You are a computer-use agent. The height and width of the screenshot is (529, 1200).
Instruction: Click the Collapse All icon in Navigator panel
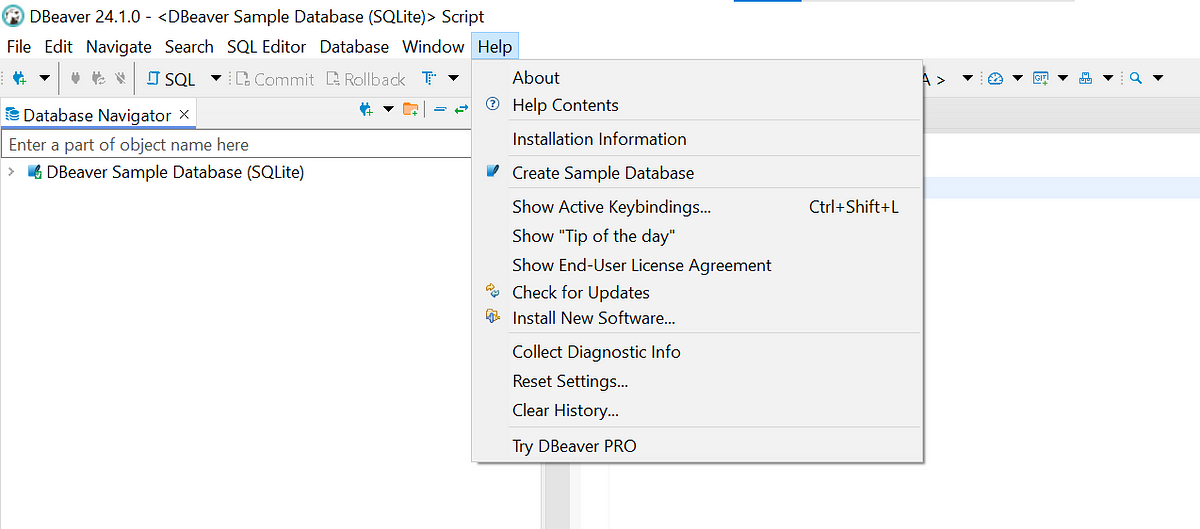pos(440,109)
